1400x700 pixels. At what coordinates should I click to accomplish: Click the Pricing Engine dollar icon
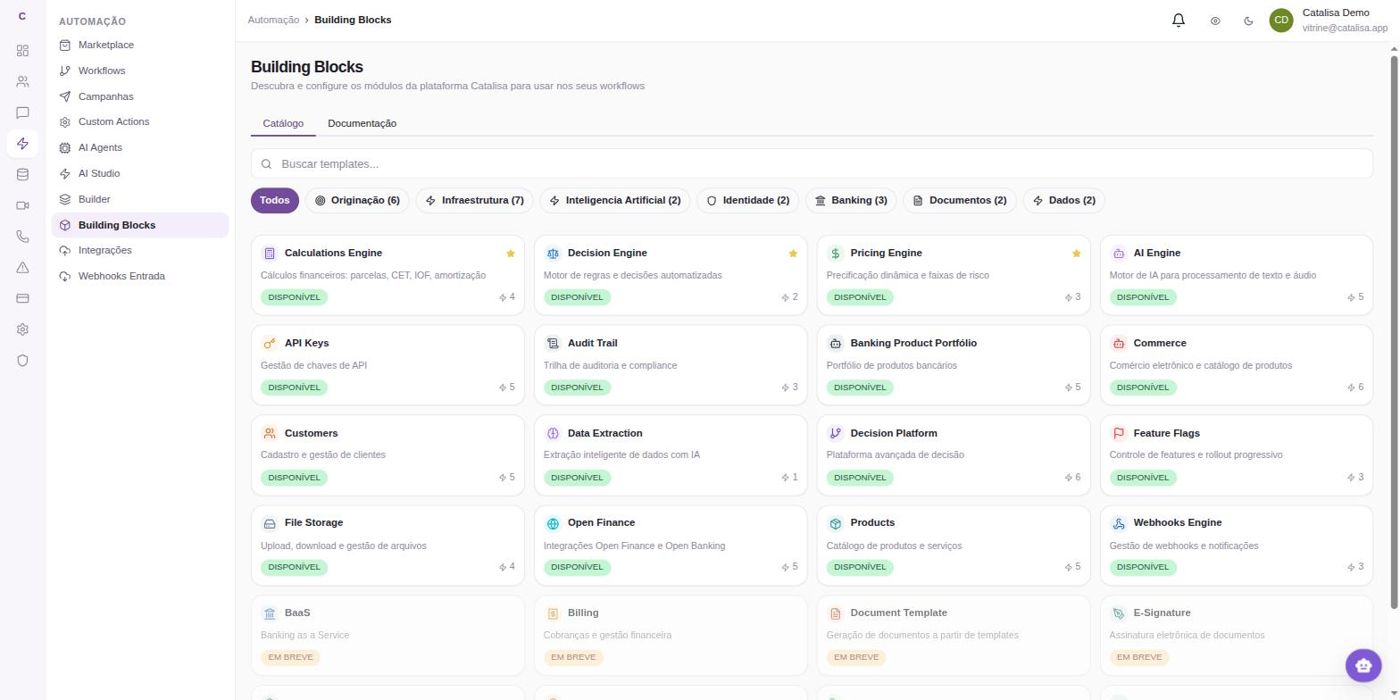[x=835, y=254]
